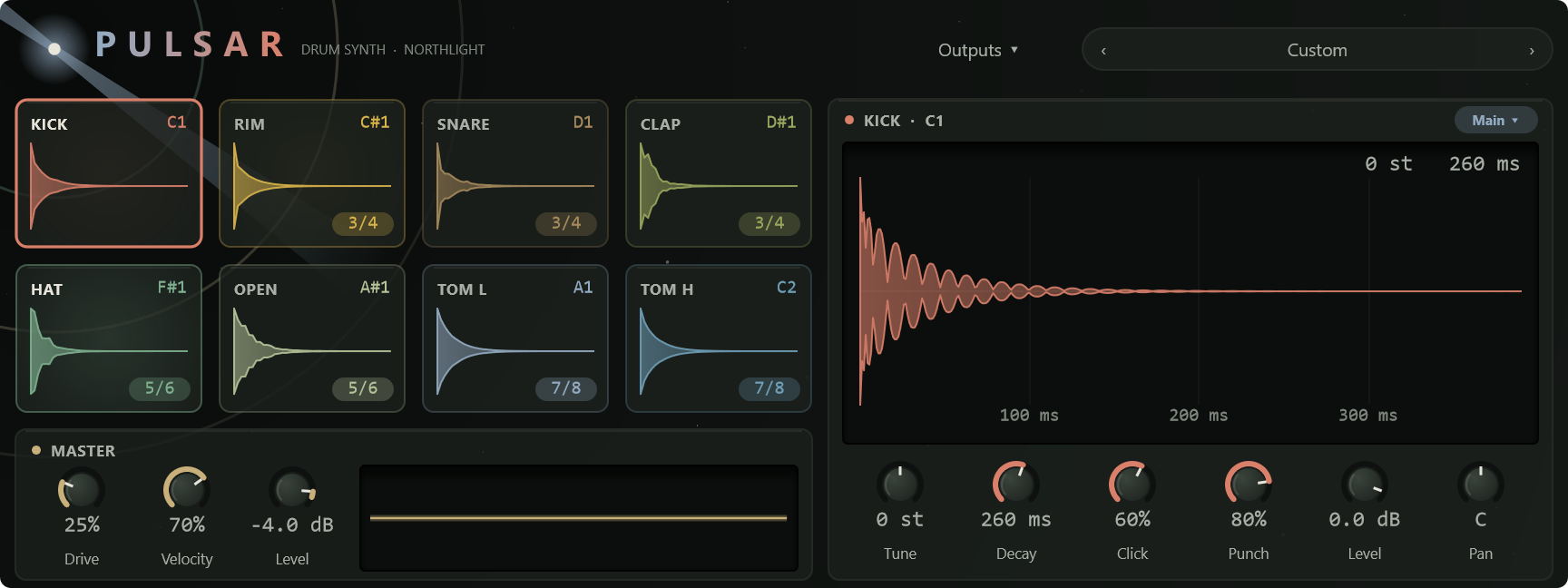Click the C pan value
This screenshot has width=1568, height=588.
click(x=1481, y=520)
